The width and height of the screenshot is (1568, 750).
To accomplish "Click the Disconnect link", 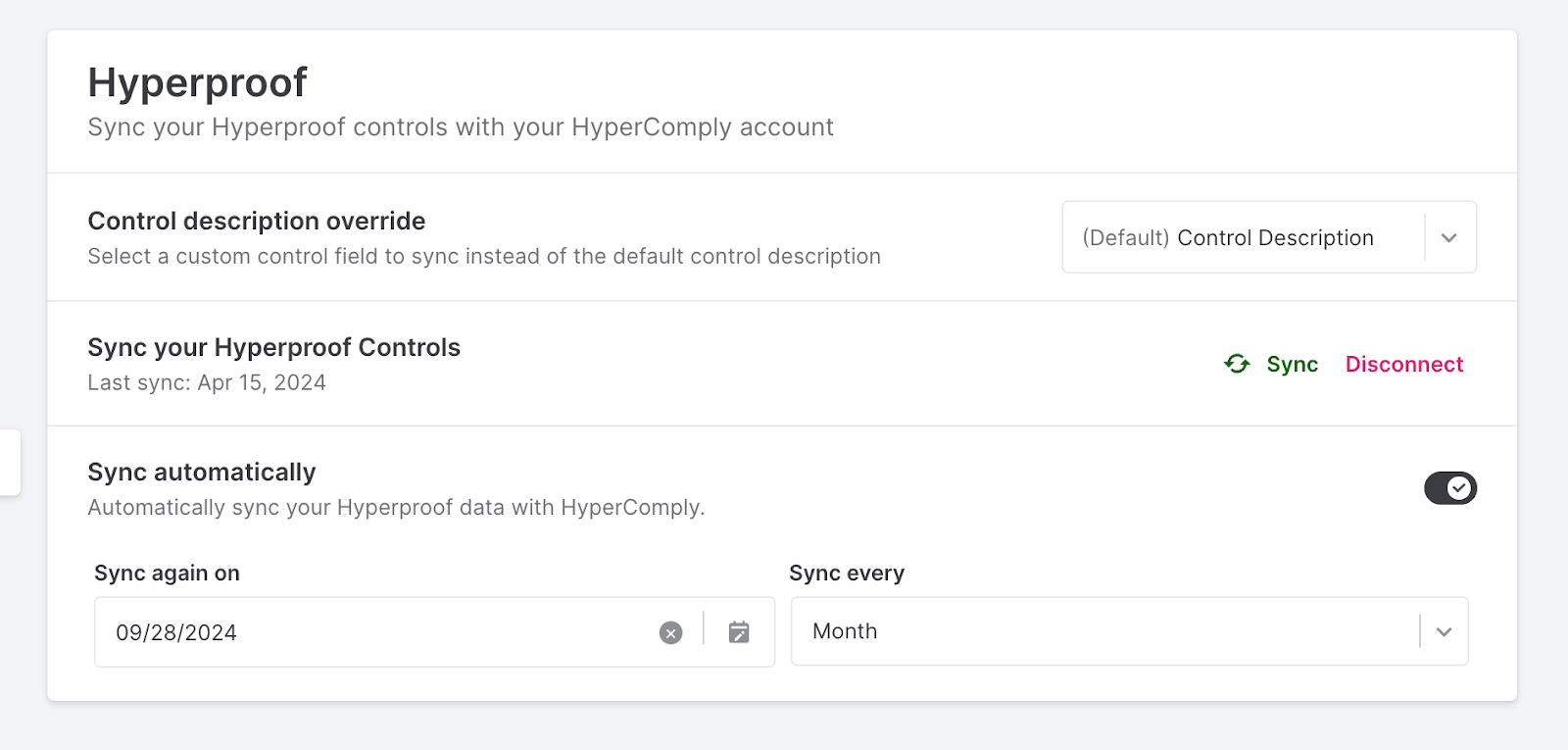I will [x=1404, y=364].
